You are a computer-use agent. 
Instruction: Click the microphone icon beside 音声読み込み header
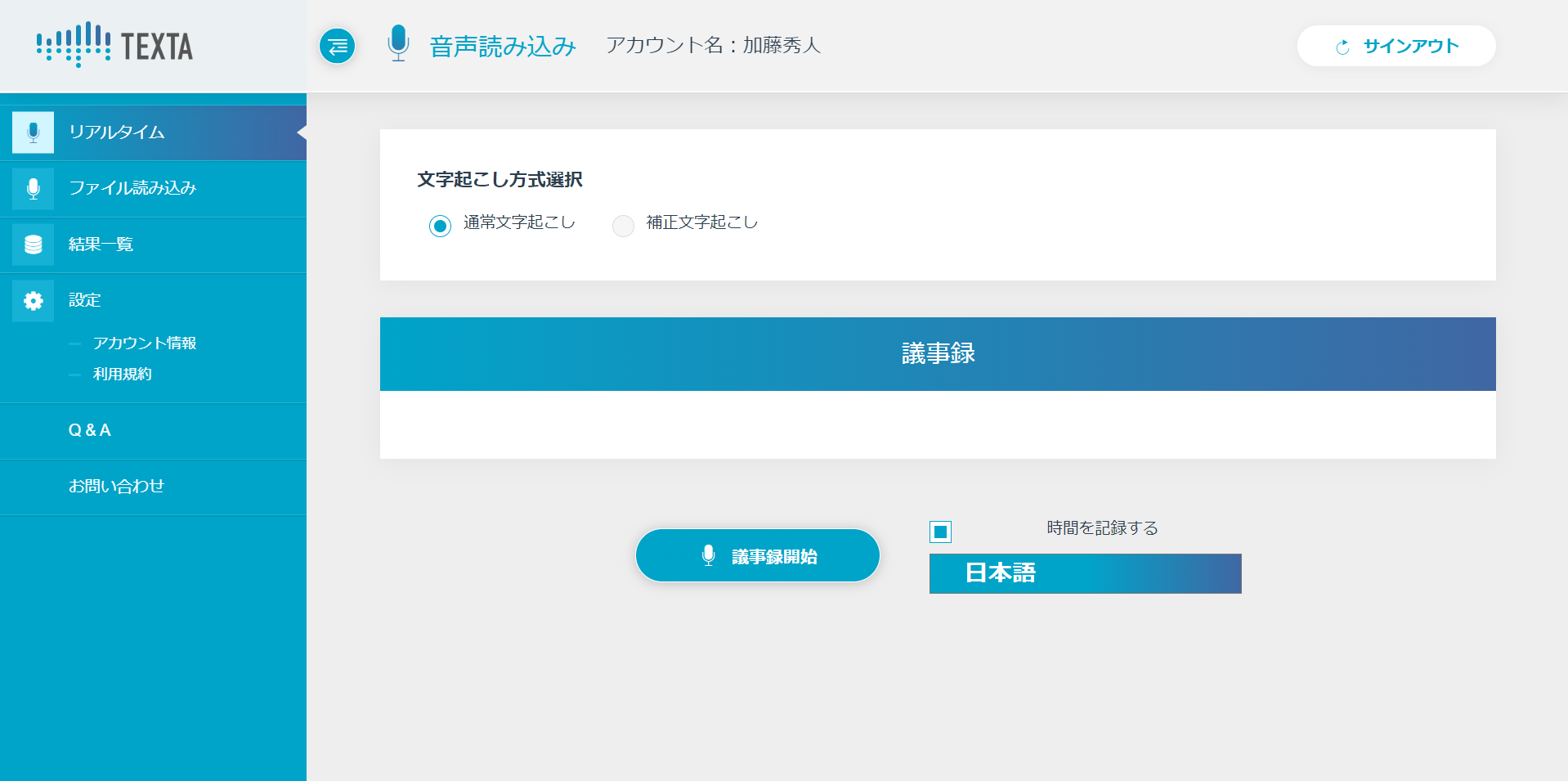(x=398, y=43)
